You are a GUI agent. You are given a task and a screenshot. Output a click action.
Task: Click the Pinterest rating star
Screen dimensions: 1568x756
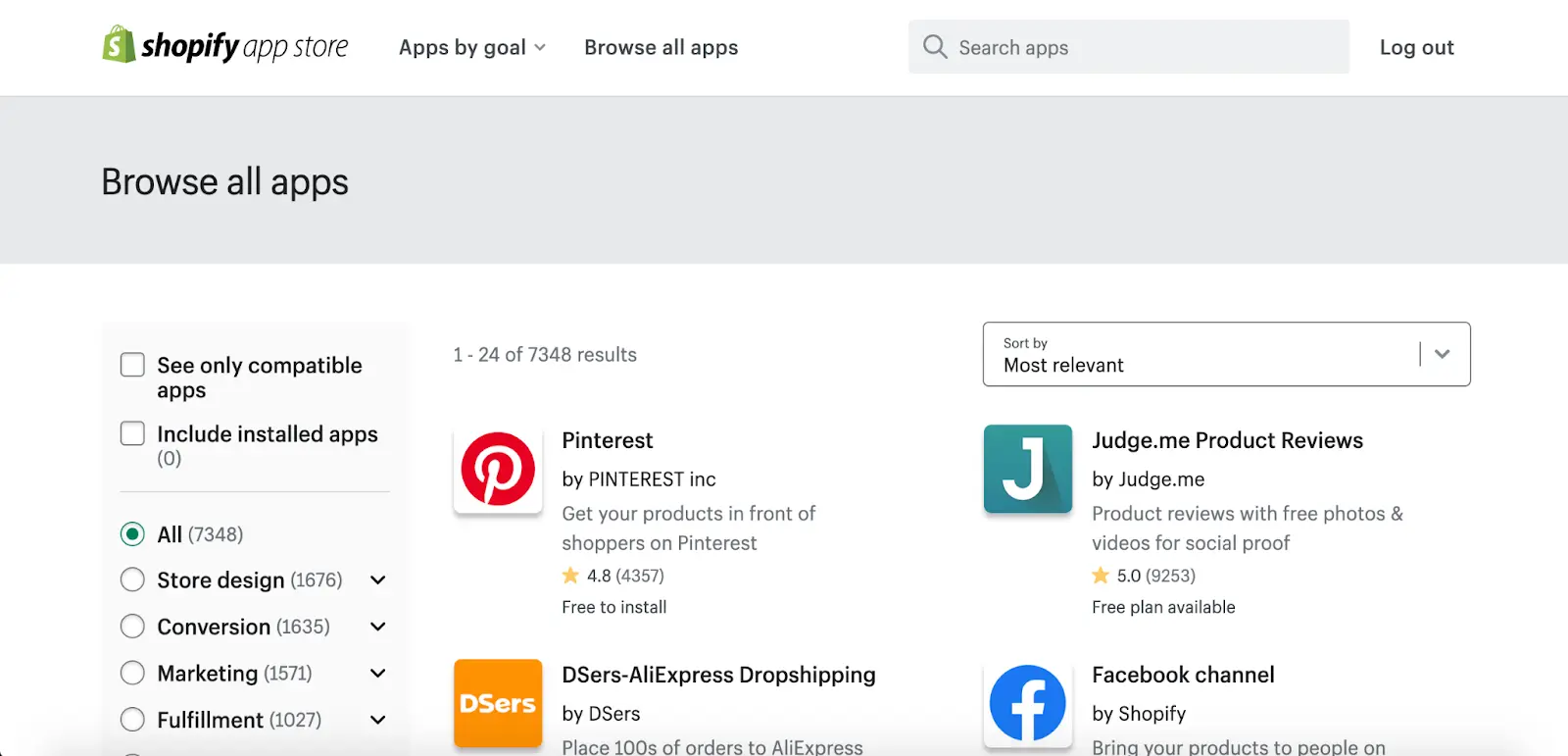[x=570, y=575]
